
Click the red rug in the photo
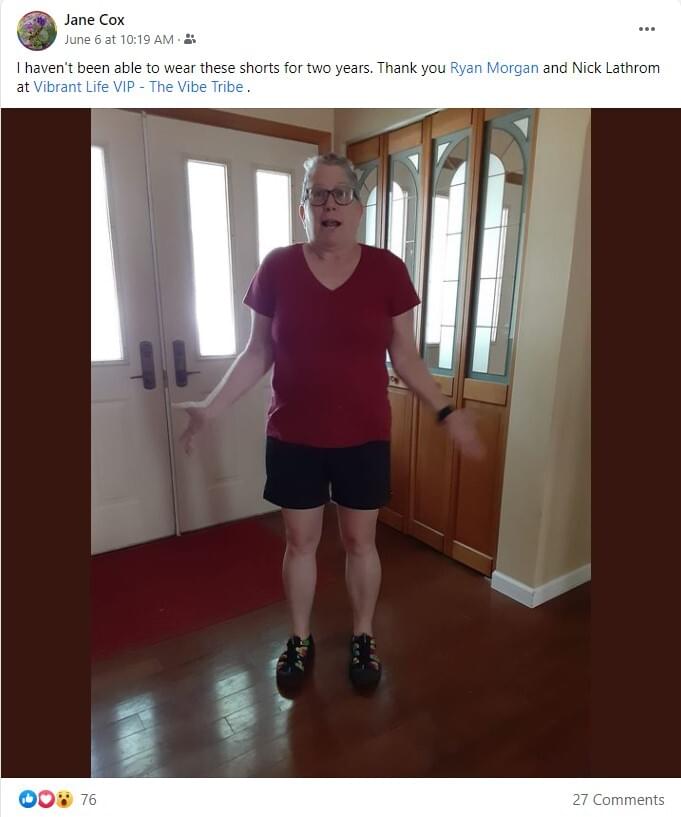(x=188, y=584)
